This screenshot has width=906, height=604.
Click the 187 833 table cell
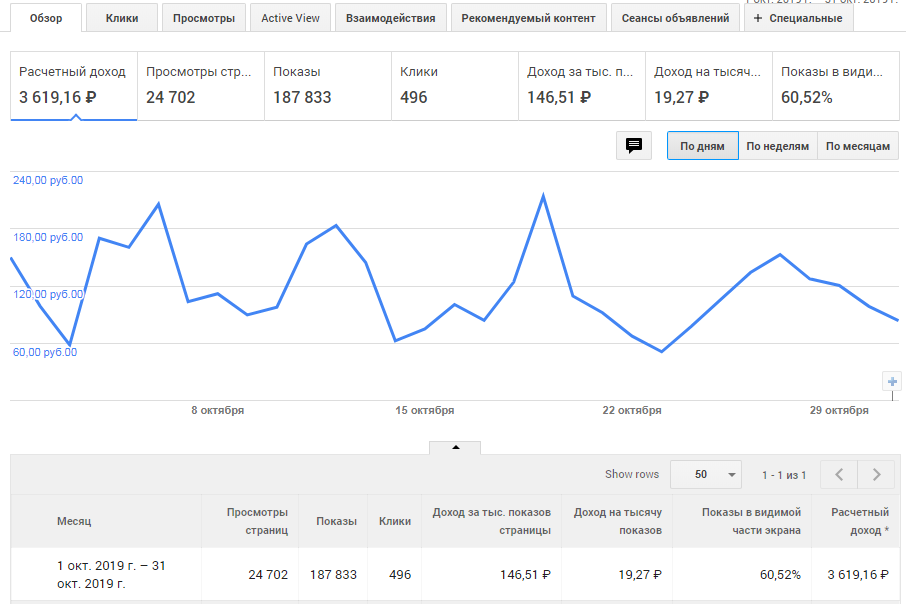(x=333, y=575)
